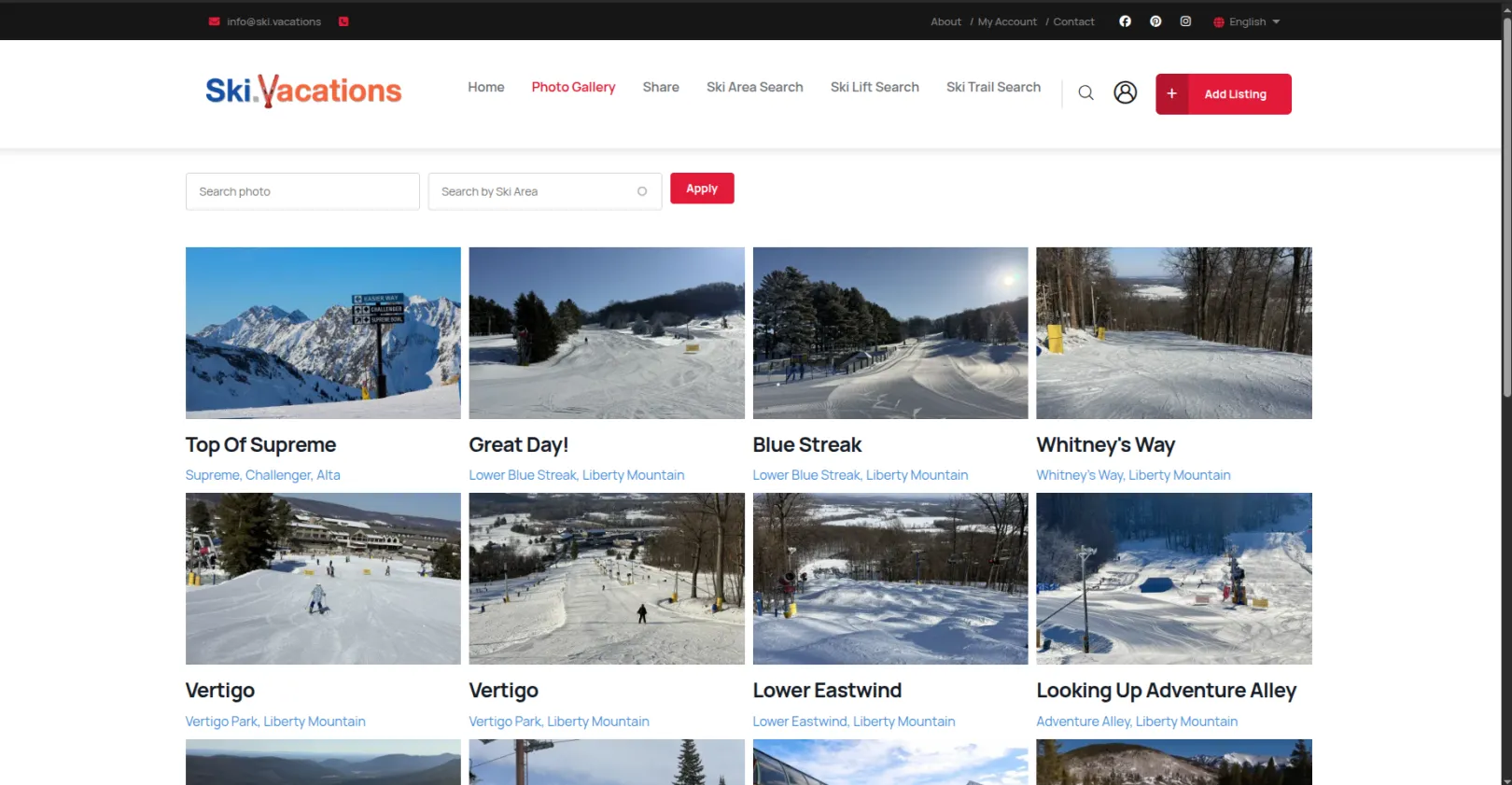Open Ski Area Search menu item
The image size is (1512, 785).
coord(755,87)
